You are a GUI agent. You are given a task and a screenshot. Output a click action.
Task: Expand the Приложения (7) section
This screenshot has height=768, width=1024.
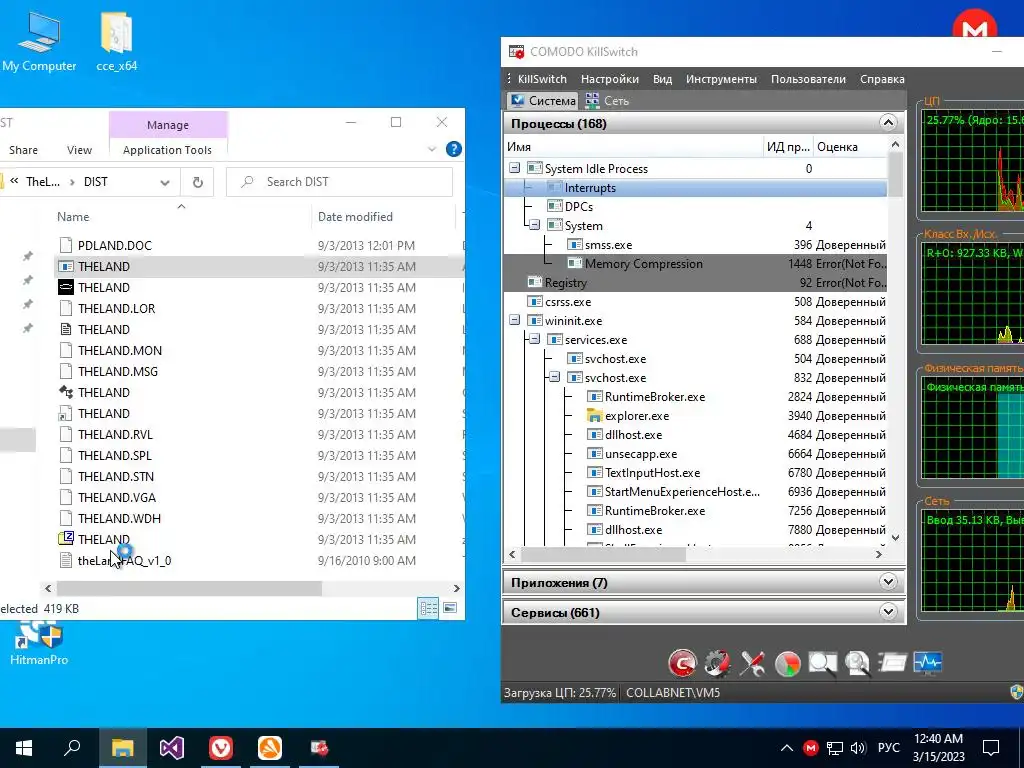pyautogui.click(x=888, y=581)
